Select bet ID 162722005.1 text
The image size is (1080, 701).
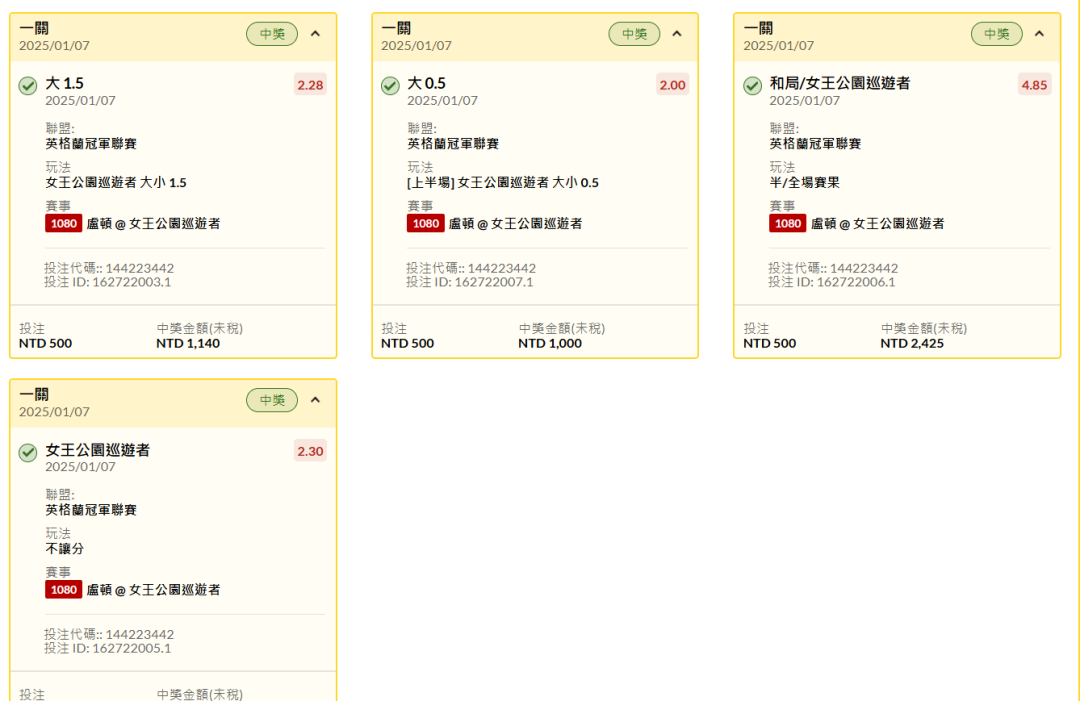coord(107,648)
